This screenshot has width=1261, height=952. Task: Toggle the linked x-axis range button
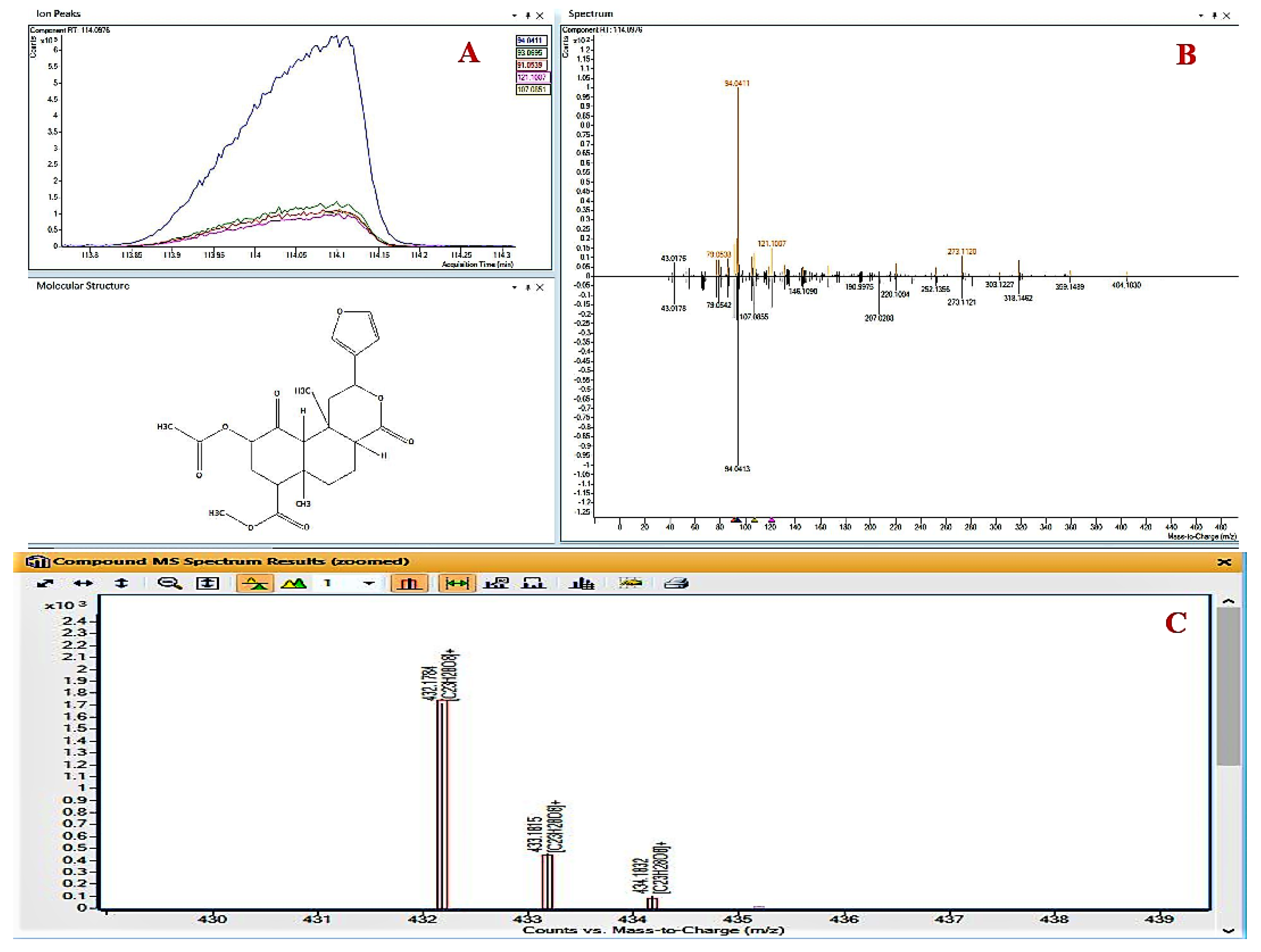pyautogui.click(x=457, y=583)
